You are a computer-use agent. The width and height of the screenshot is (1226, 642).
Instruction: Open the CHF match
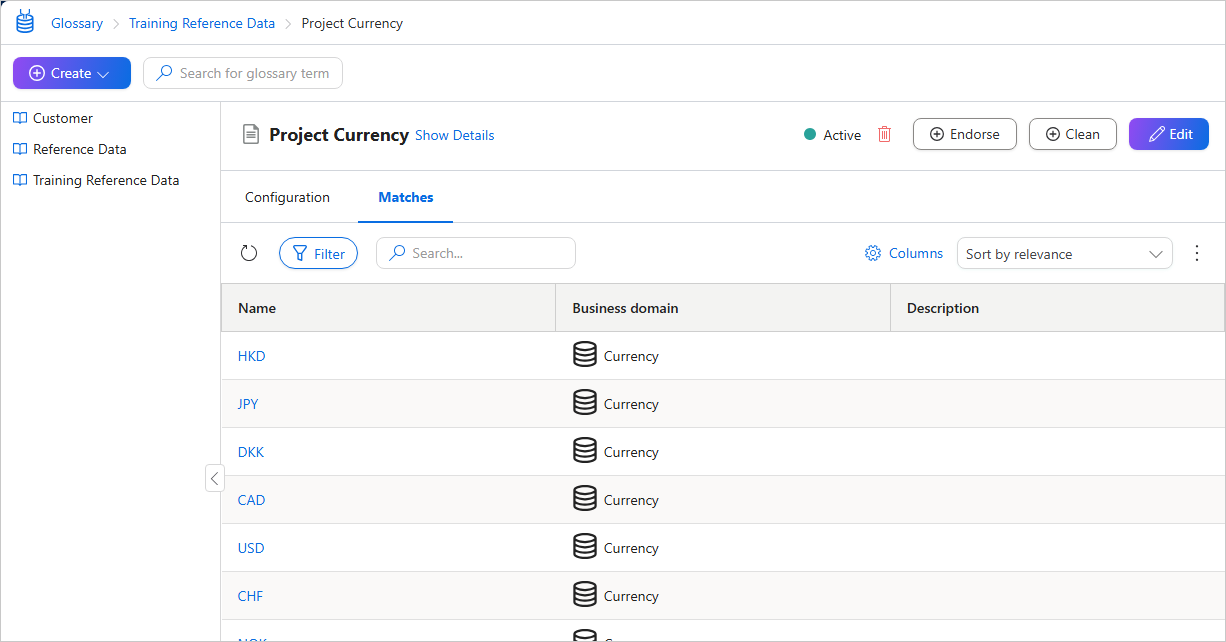click(251, 596)
